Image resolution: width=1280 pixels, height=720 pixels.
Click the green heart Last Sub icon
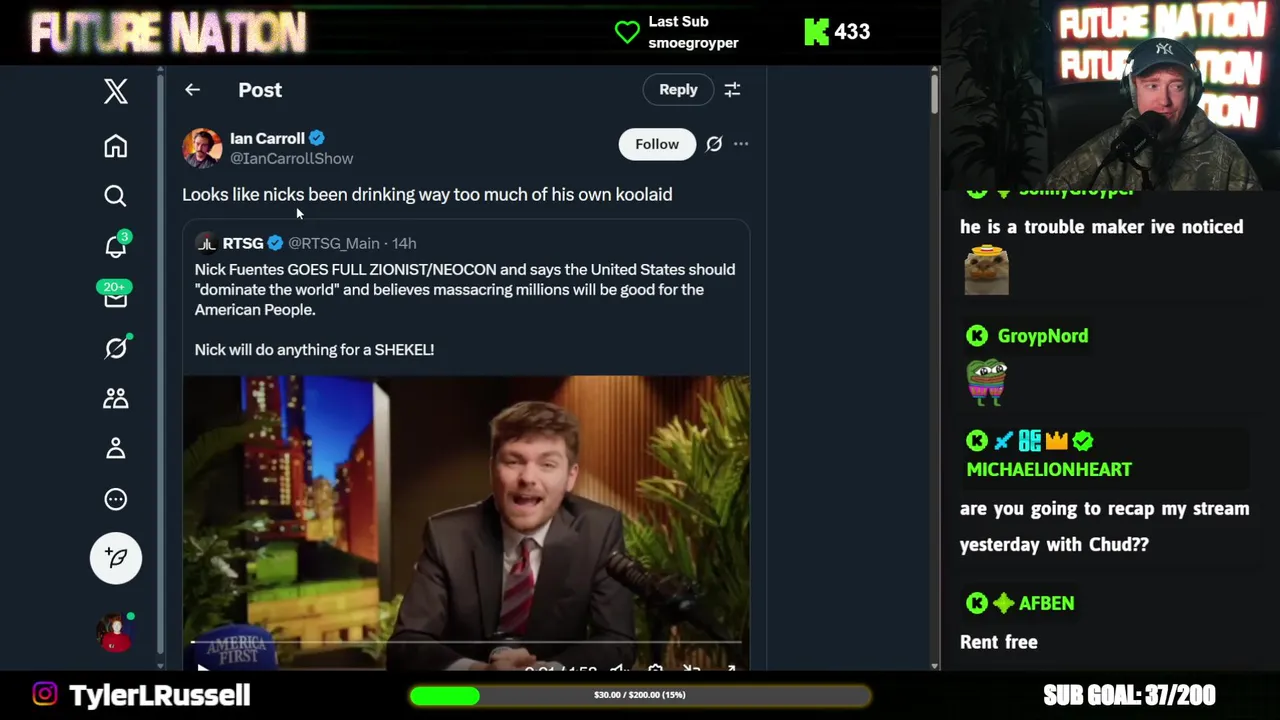point(627,32)
